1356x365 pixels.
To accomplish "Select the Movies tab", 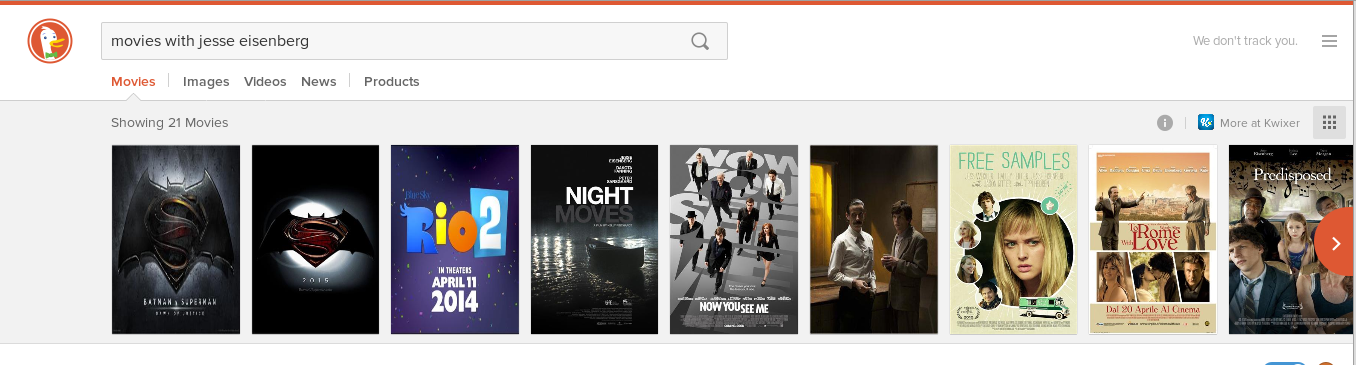I will tap(133, 82).
